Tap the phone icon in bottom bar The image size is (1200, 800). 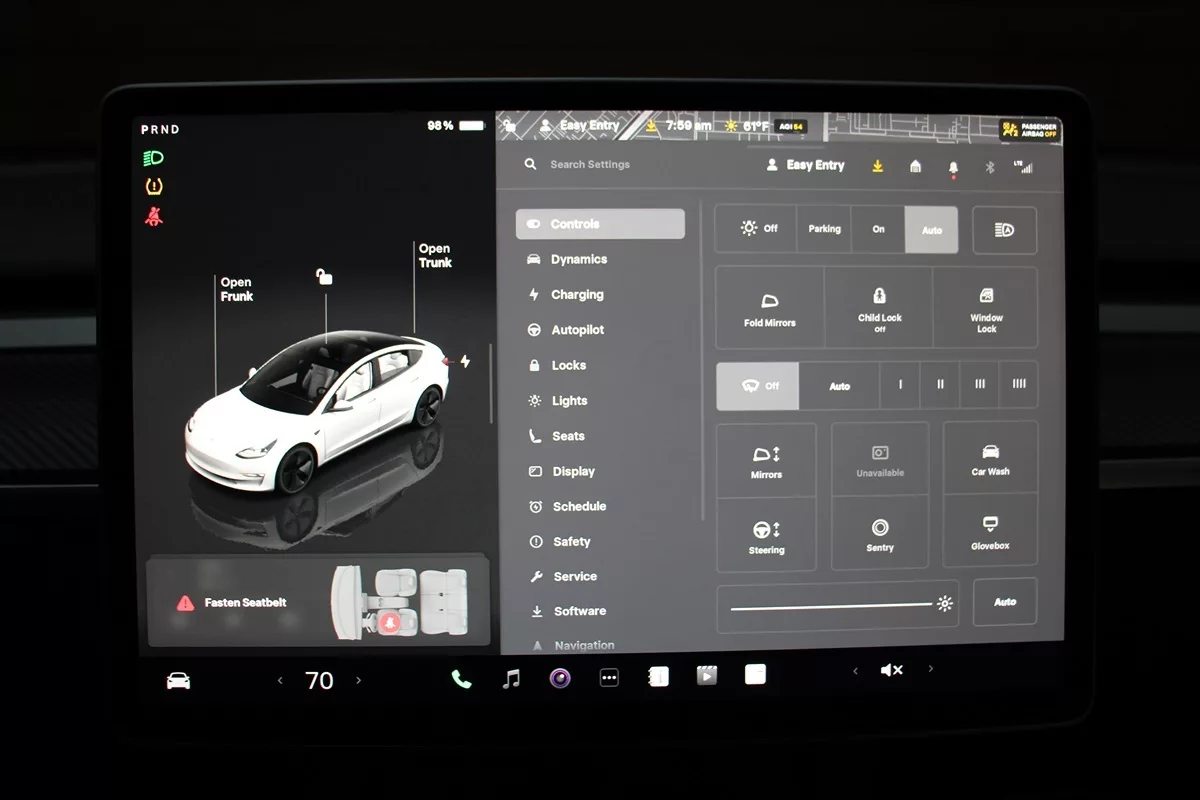click(x=461, y=679)
